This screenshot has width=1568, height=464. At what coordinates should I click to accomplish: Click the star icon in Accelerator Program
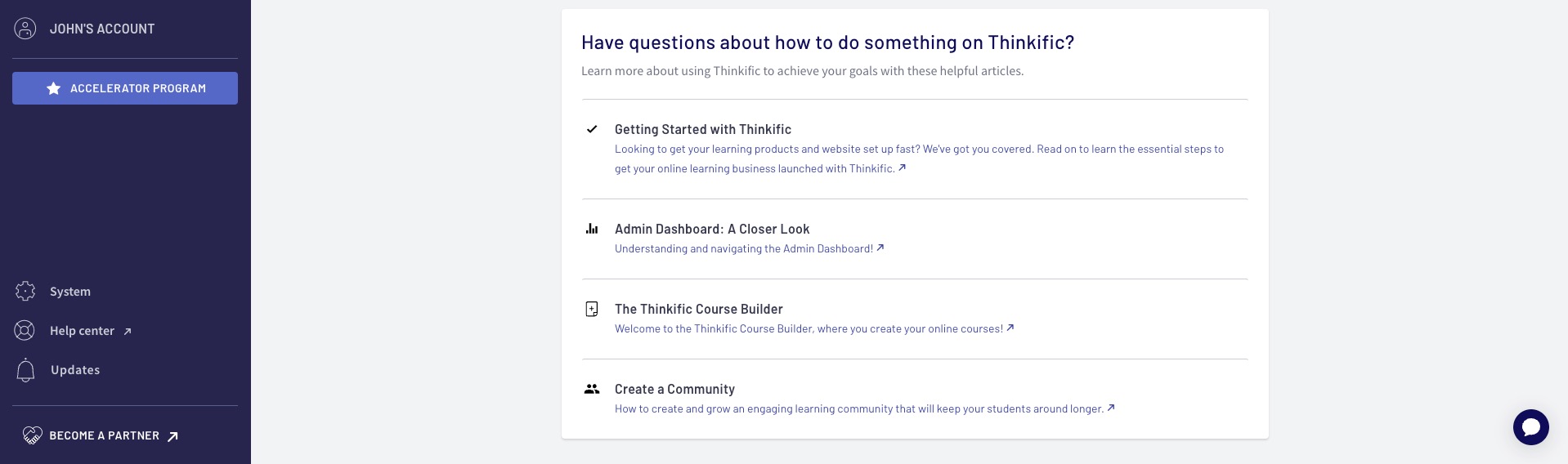[54, 88]
